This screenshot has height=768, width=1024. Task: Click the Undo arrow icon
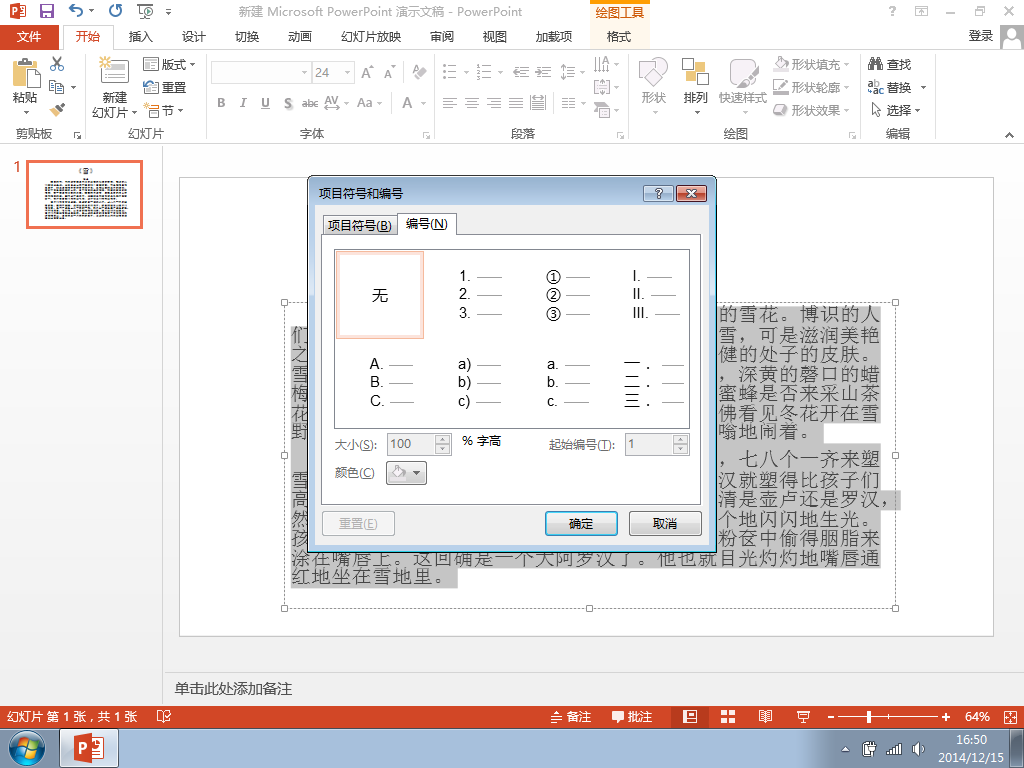click(76, 10)
